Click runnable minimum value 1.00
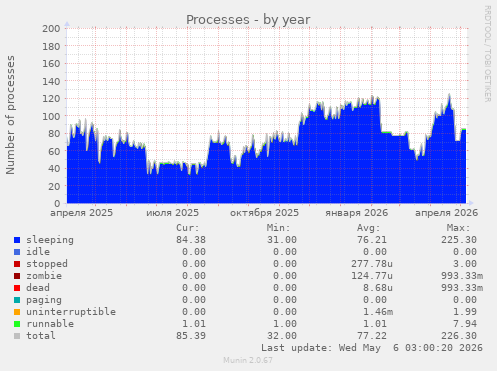Screen dimensions: 497x371 tap(285, 324)
